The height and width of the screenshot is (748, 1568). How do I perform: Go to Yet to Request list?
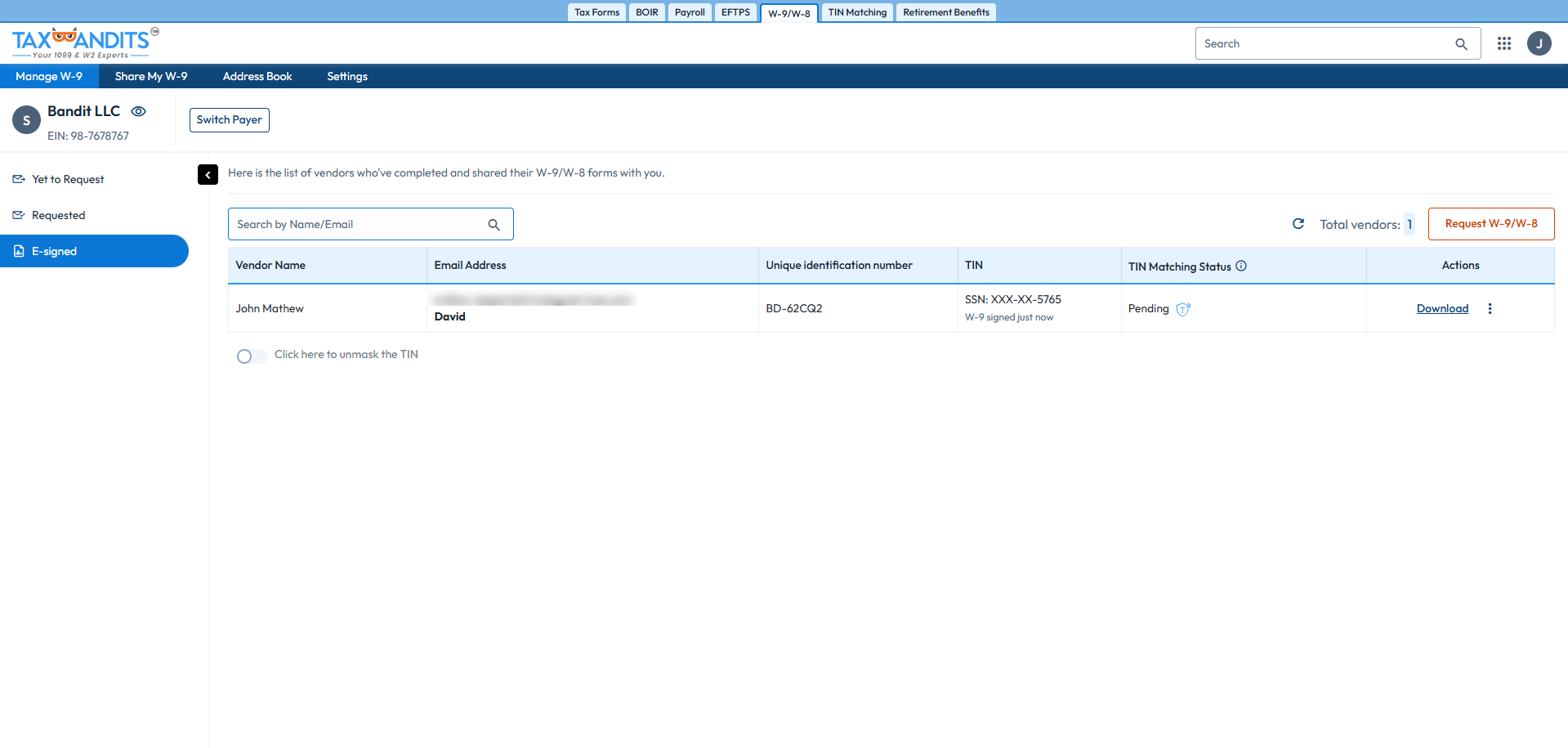click(x=68, y=179)
